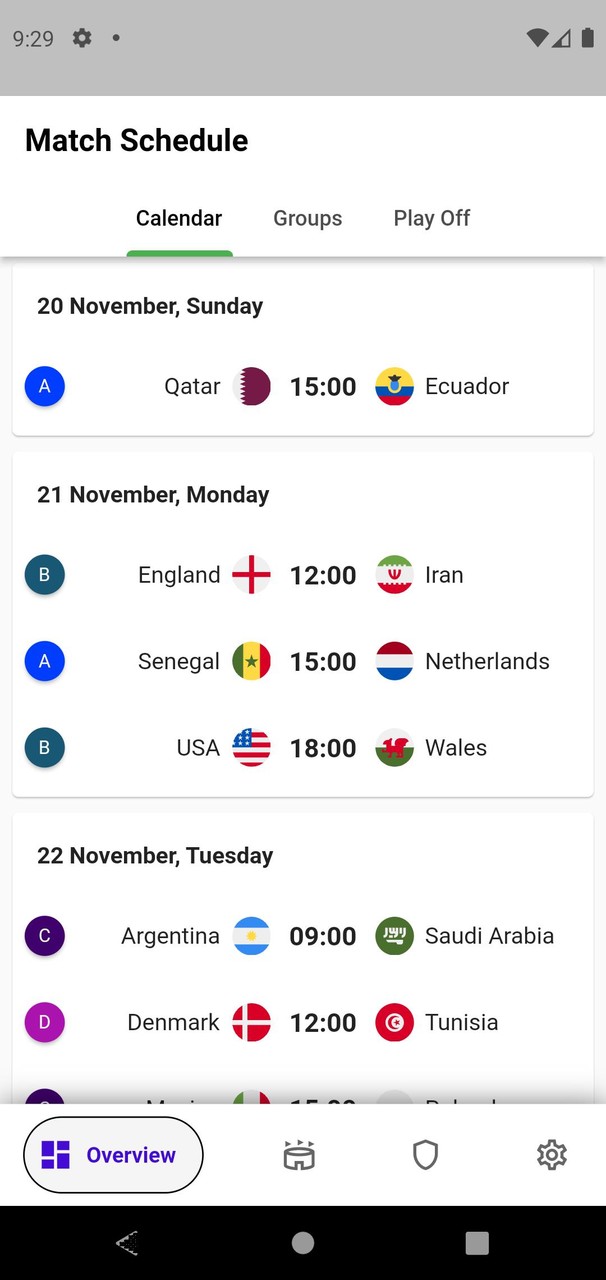Select the England flag icon

[251, 575]
